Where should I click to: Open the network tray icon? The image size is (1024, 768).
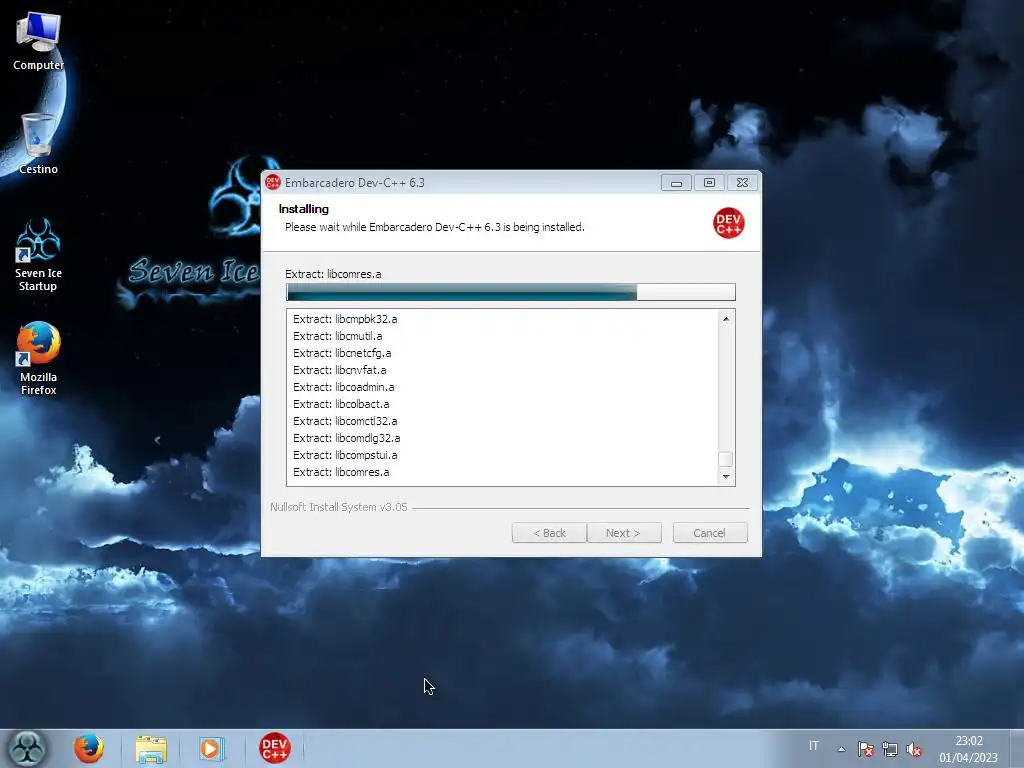click(x=889, y=749)
